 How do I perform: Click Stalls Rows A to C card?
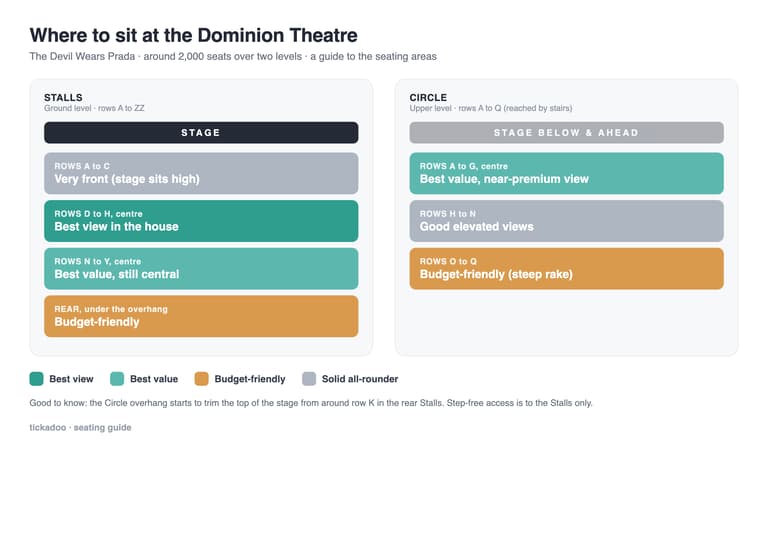201,173
